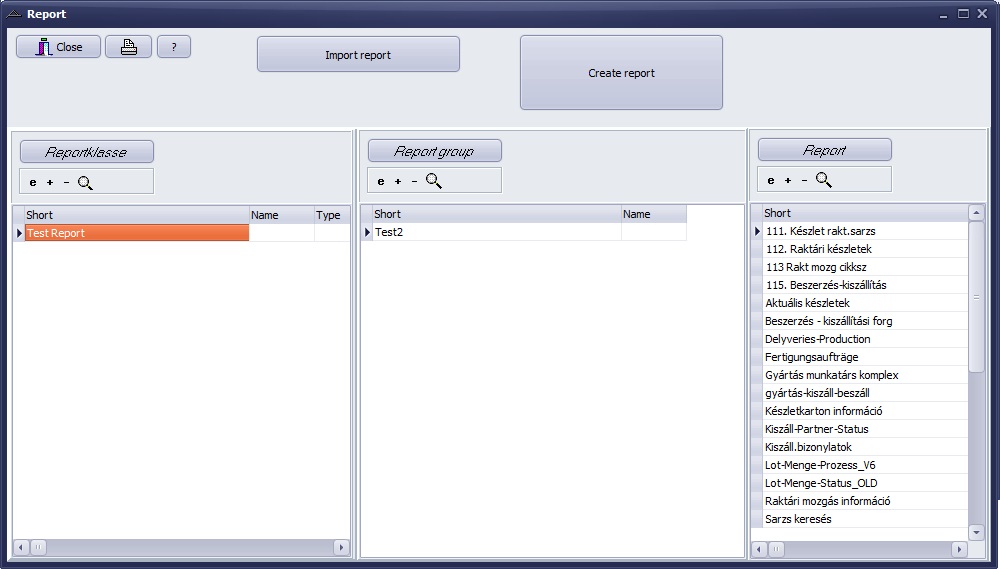
Task: Select 'Aktuális készletek' report entry
Action: (x=807, y=303)
